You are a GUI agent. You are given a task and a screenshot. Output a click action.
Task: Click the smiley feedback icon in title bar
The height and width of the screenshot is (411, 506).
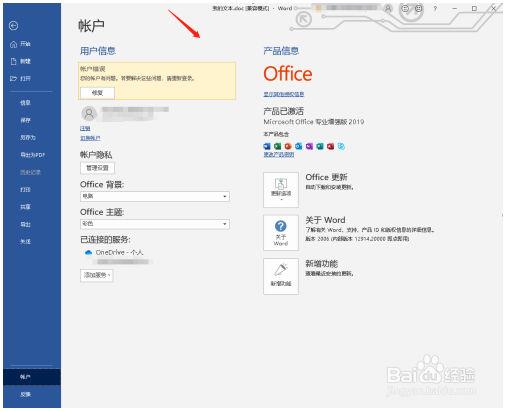point(405,9)
